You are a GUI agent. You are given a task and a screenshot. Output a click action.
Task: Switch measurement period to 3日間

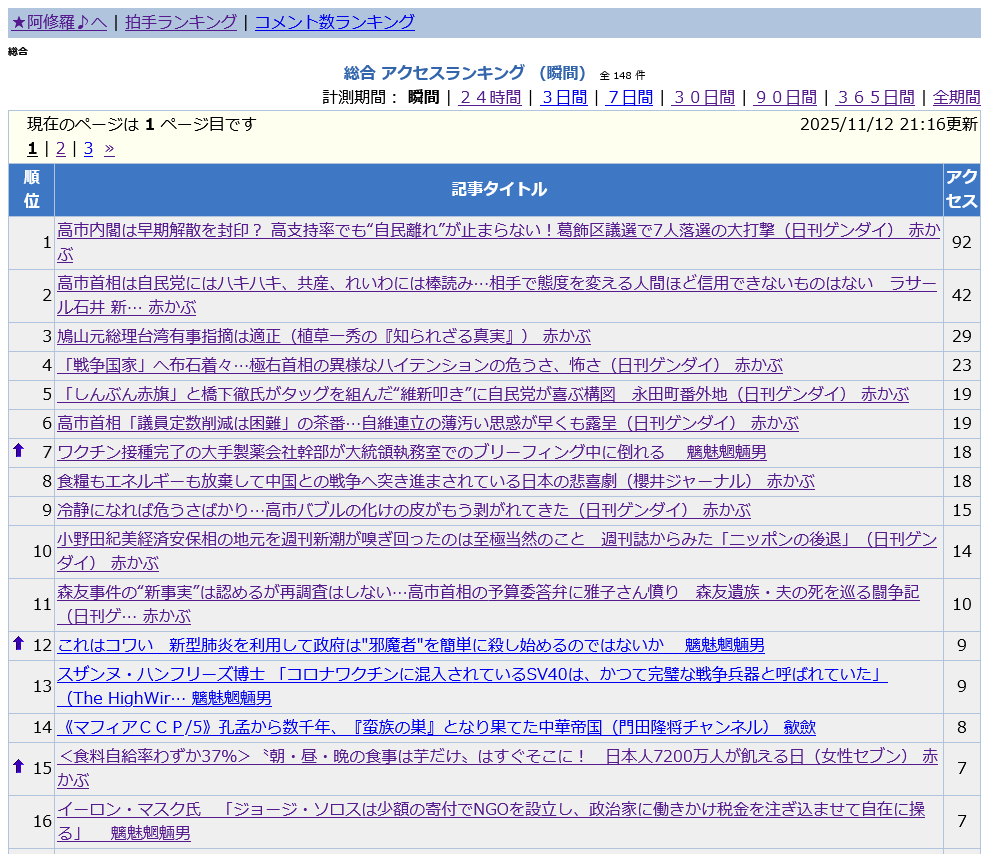tap(564, 97)
